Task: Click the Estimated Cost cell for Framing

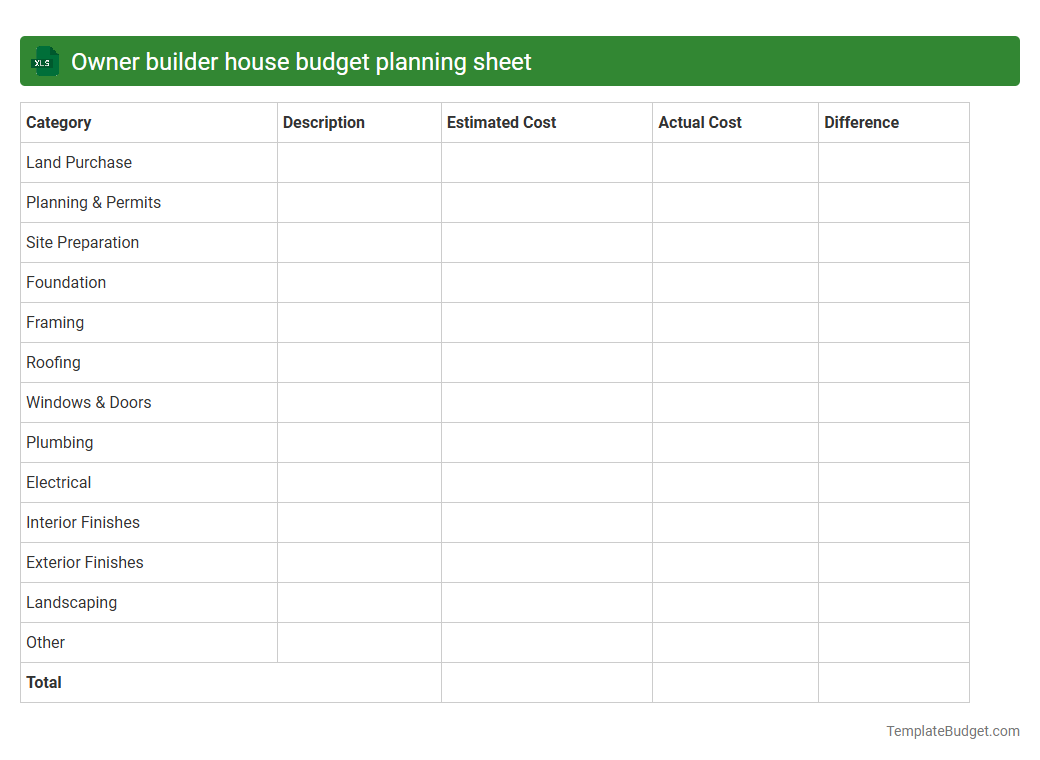Action: pos(546,322)
